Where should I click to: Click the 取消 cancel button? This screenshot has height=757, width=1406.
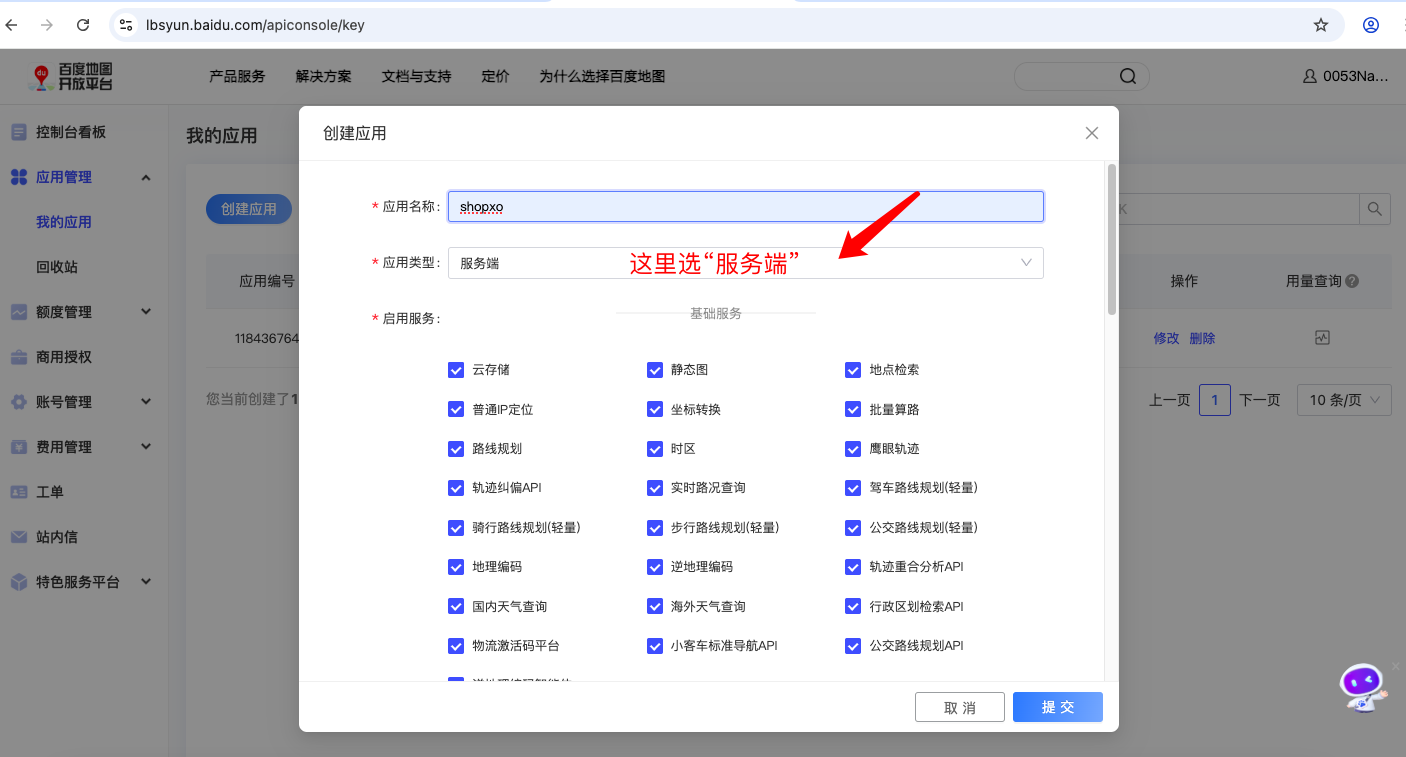[x=960, y=707]
